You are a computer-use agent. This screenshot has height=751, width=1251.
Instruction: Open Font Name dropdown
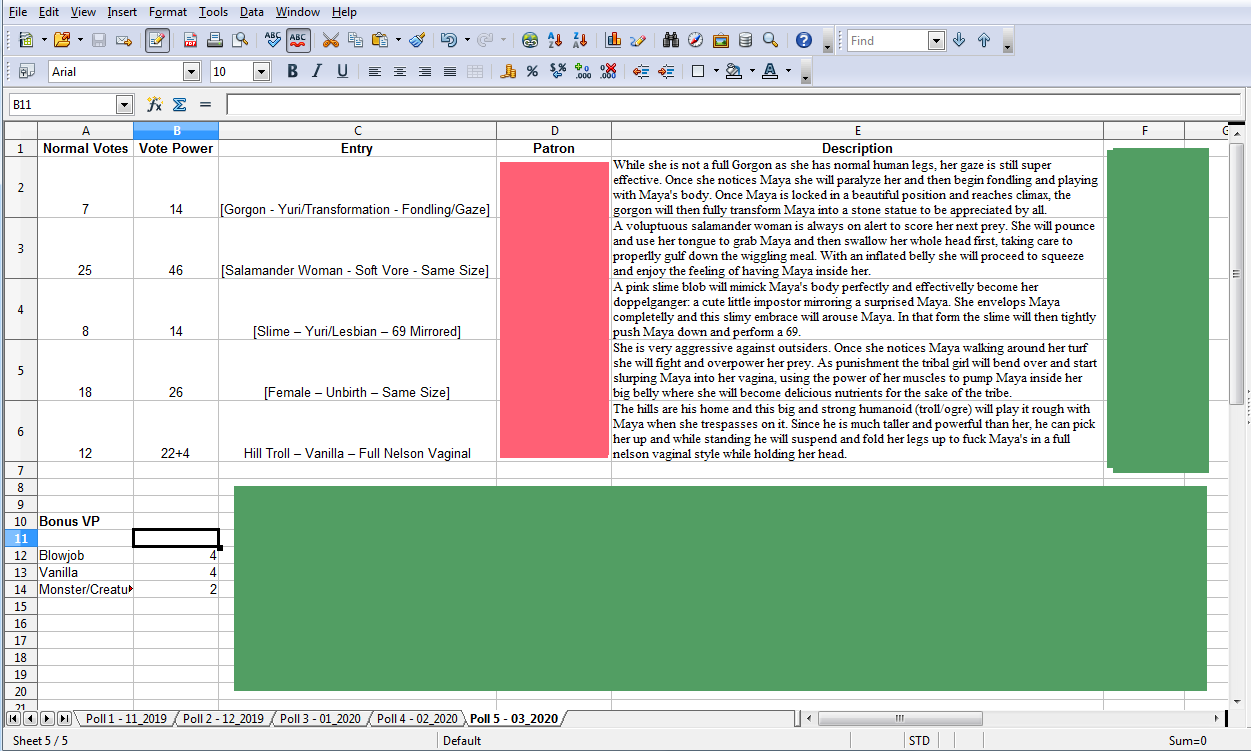point(191,72)
